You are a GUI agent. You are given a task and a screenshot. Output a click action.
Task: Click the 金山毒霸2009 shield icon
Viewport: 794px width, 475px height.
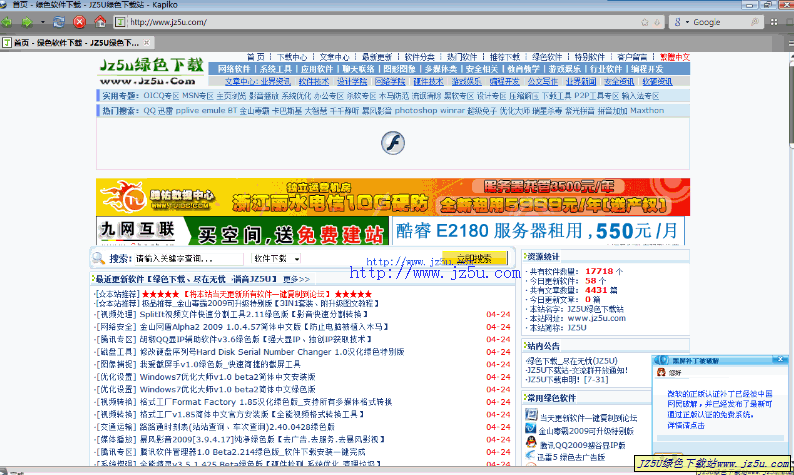point(531,428)
